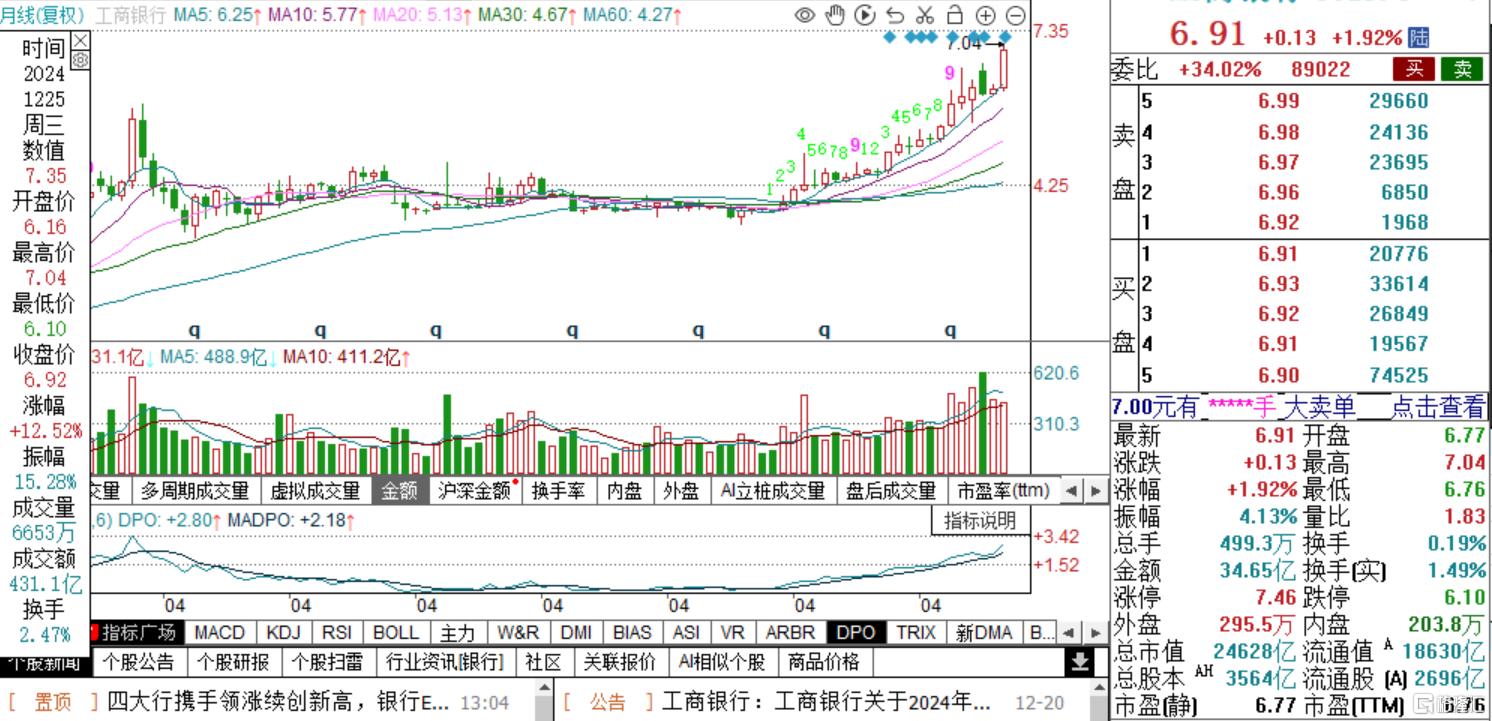Open data panel settings gear
1492x721 pixels.
(x=81, y=60)
